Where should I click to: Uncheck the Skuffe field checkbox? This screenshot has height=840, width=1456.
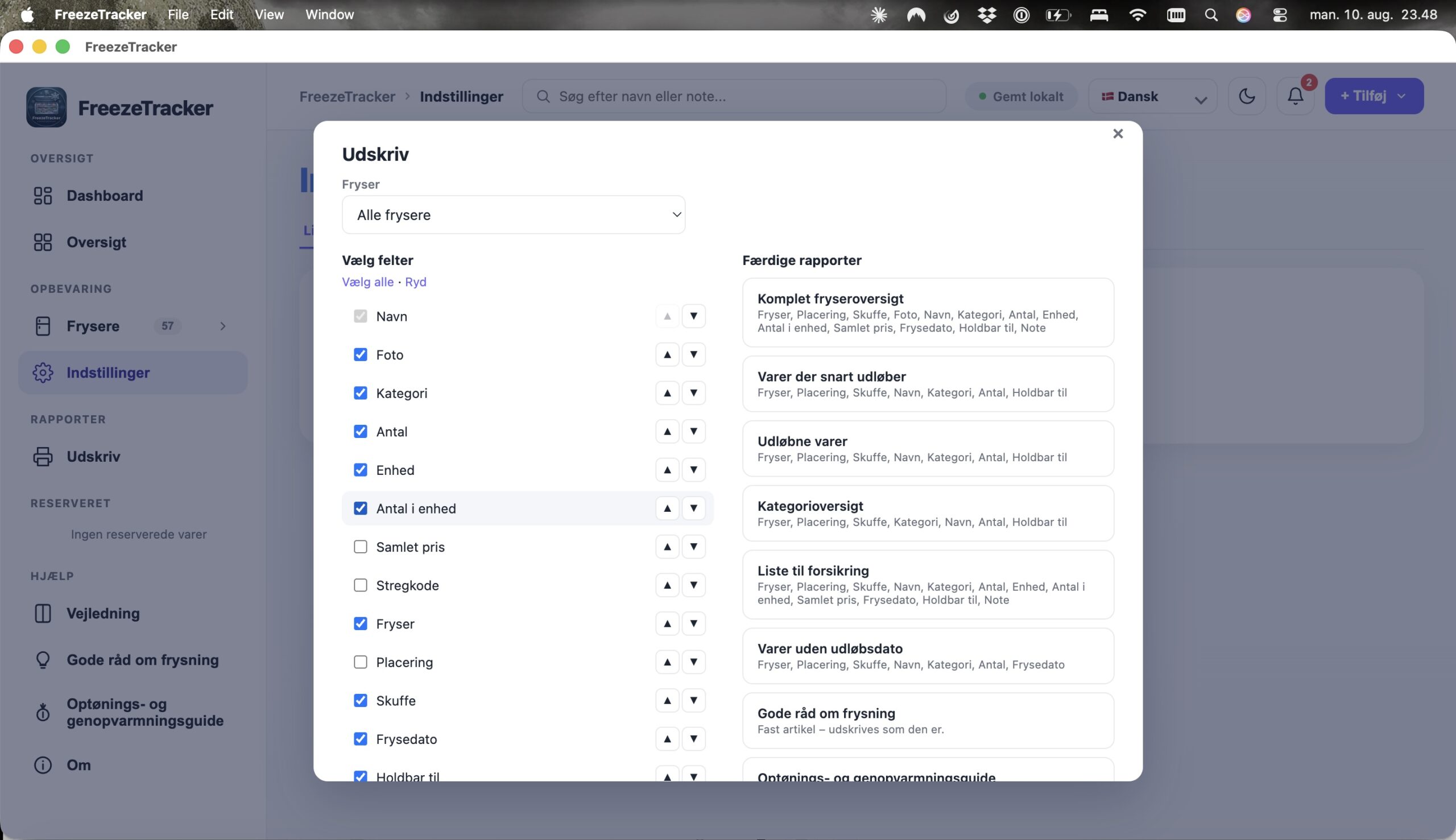(360, 701)
